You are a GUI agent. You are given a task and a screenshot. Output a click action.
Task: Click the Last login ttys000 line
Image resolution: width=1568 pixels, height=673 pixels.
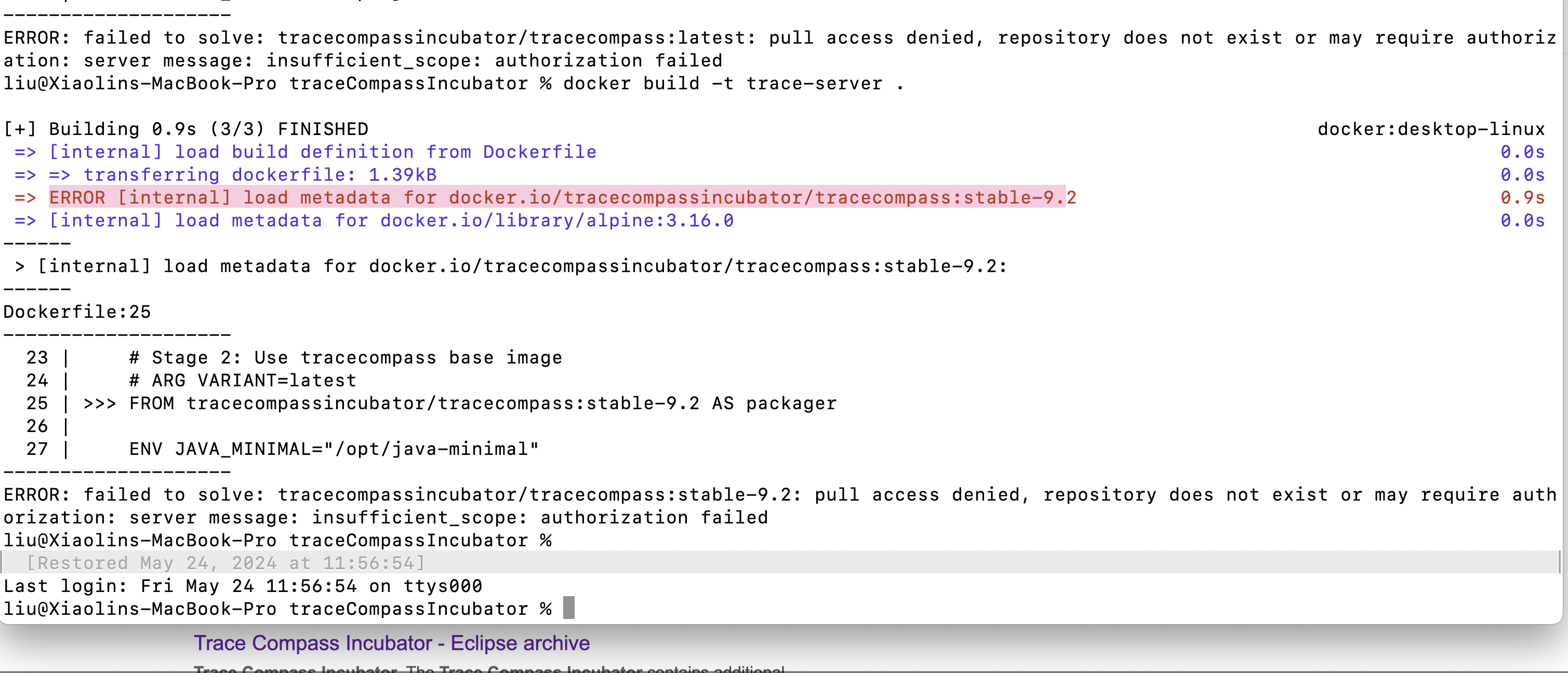(x=242, y=585)
